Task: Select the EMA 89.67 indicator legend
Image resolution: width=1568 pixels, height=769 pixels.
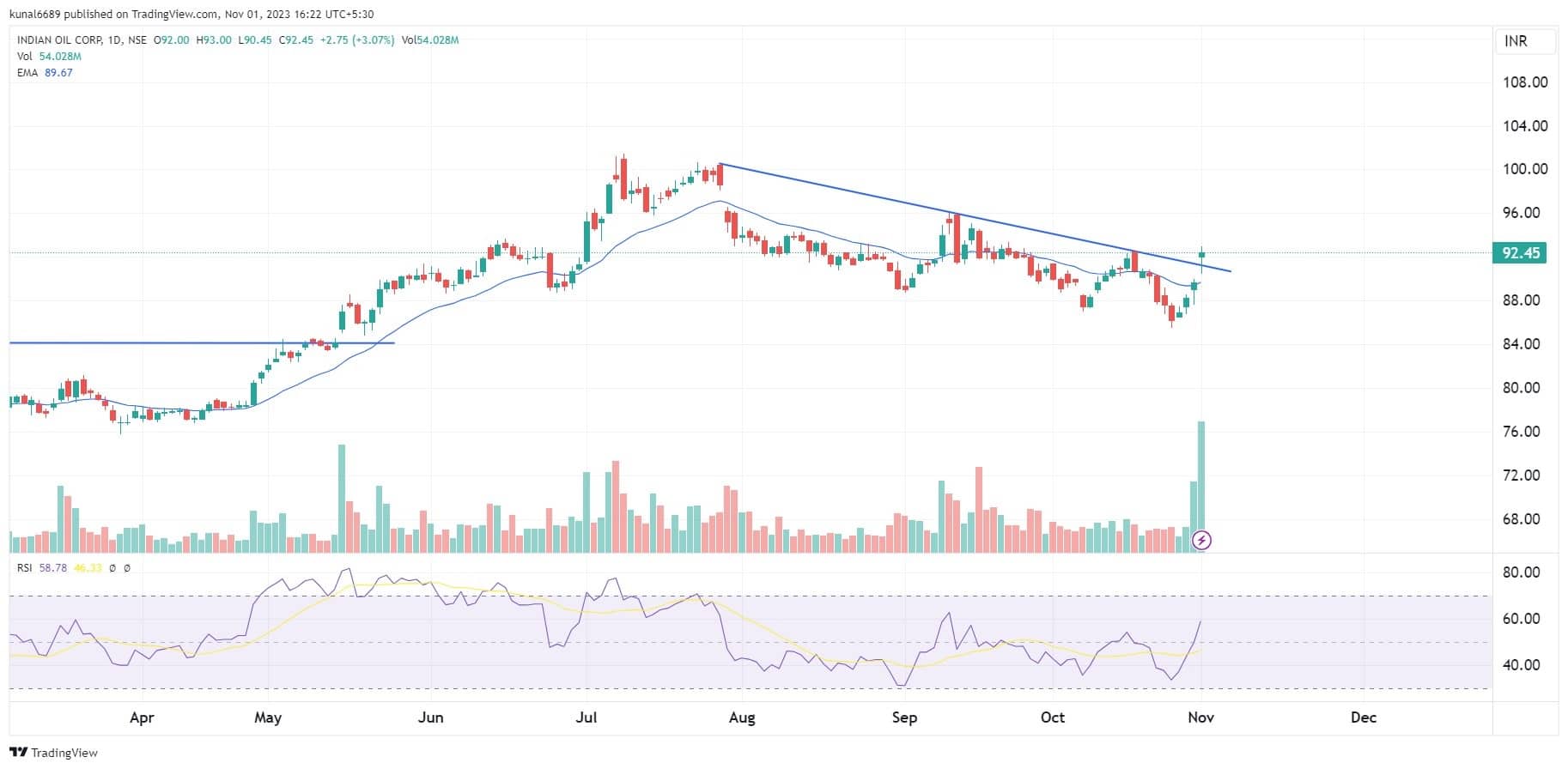Action: pyautogui.click(x=45, y=73)
